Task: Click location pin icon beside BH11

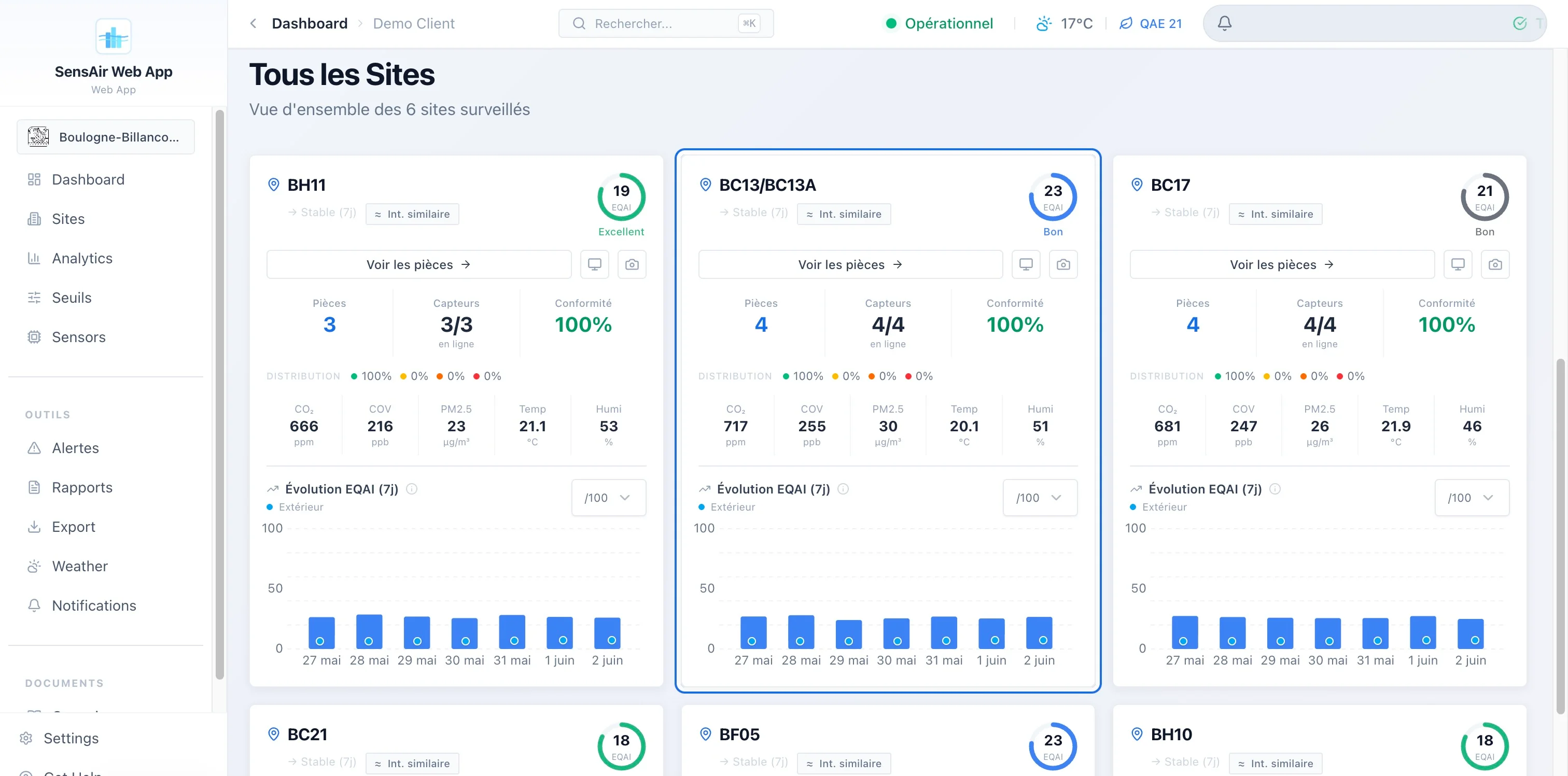Action: [273, 185]
